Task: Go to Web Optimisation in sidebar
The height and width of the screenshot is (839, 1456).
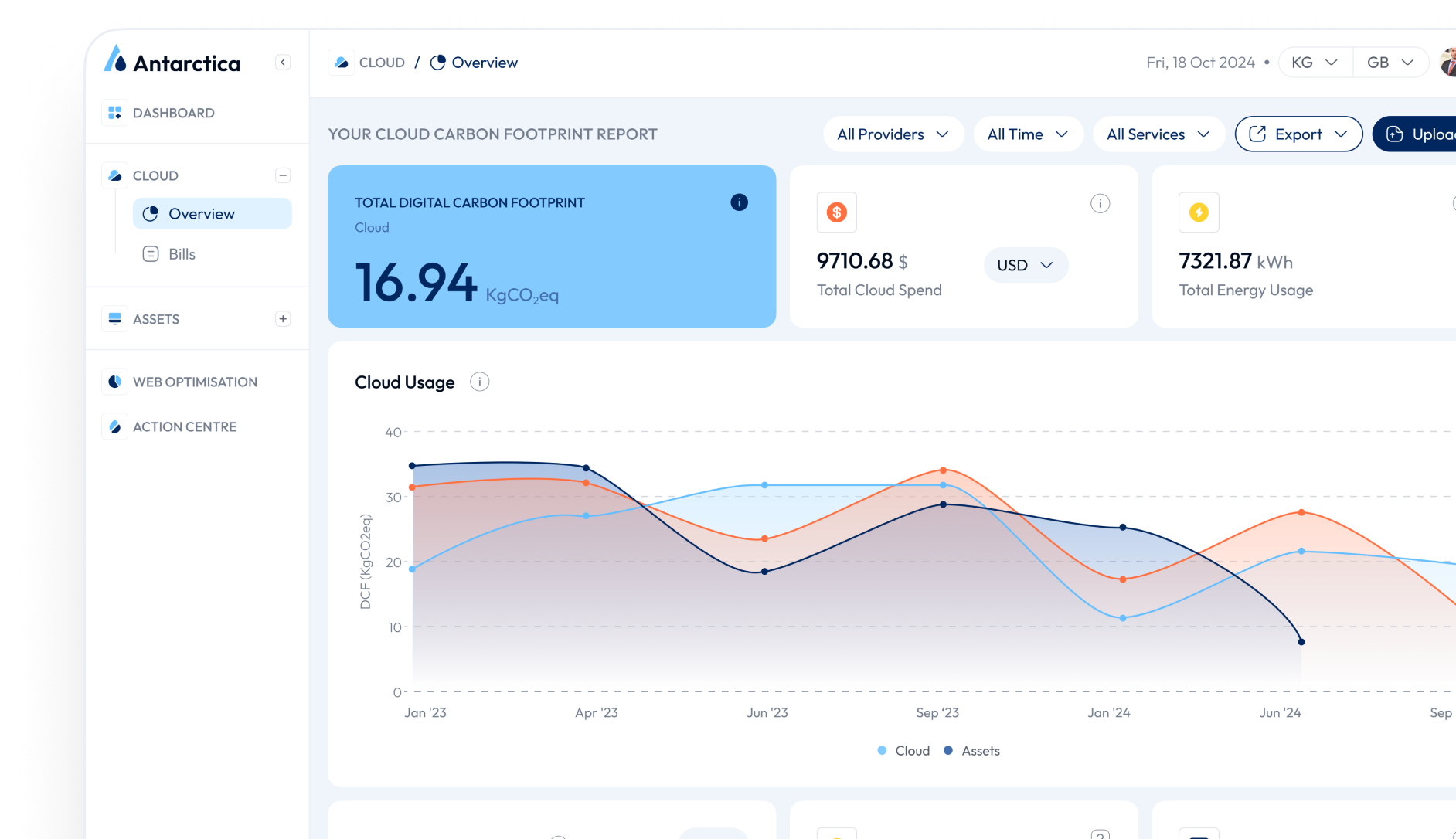Action: tap(195, 382)
